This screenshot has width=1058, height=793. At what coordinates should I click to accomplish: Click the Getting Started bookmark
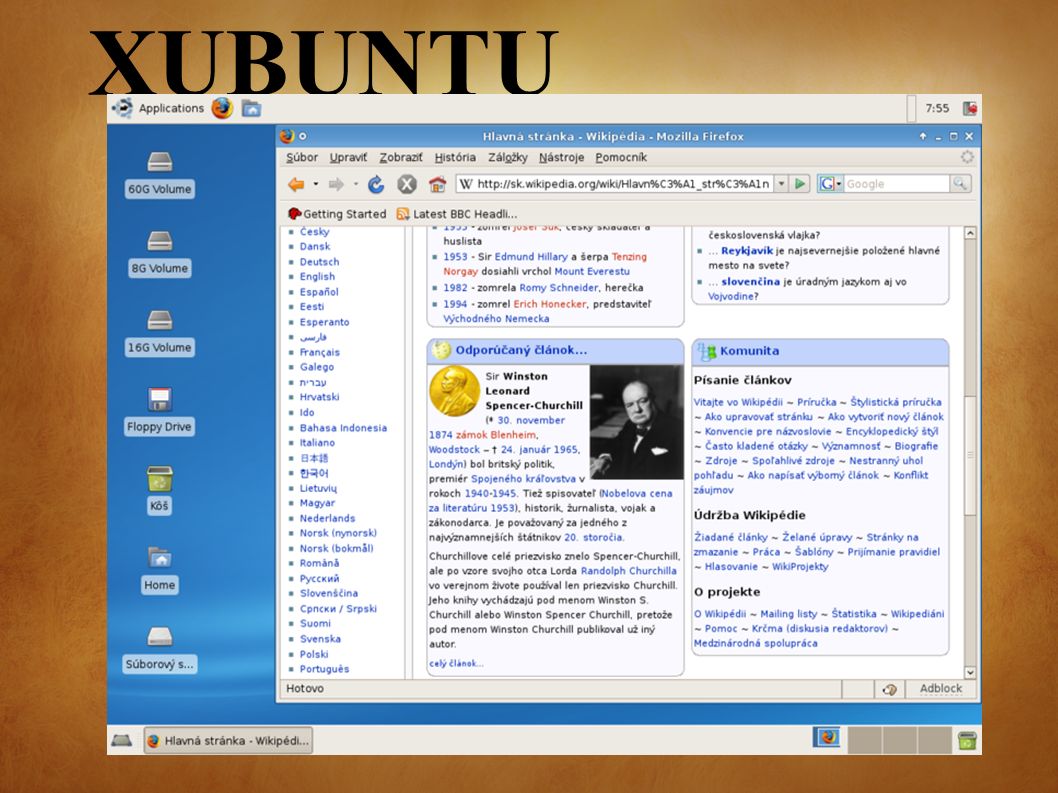pyautogui.click(x=337, y=214)
